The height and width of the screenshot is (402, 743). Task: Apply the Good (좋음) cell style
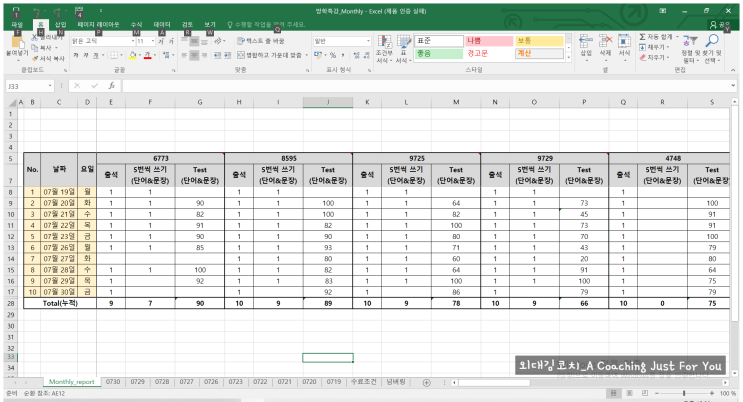click(x=439, y=54)
